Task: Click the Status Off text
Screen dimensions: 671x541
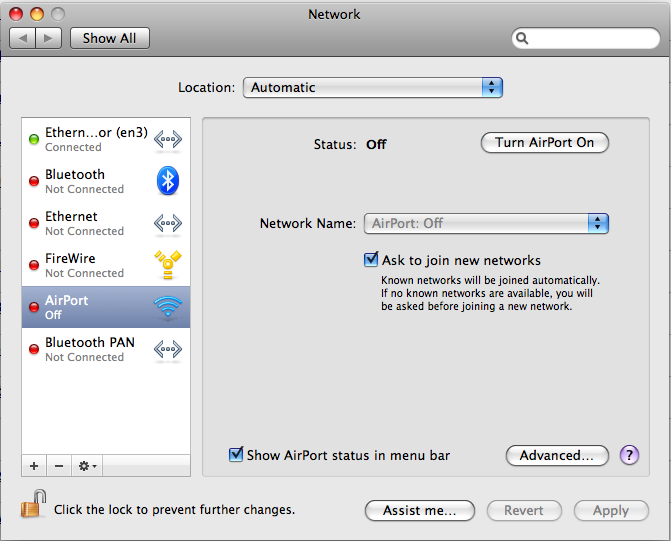Action: (376, 145)
